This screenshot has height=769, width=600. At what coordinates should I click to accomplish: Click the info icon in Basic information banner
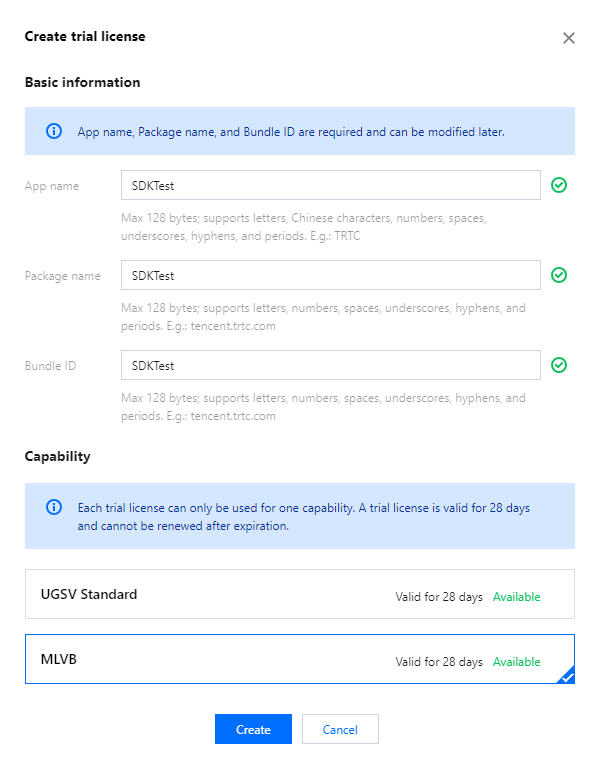[x=54, y=131]
